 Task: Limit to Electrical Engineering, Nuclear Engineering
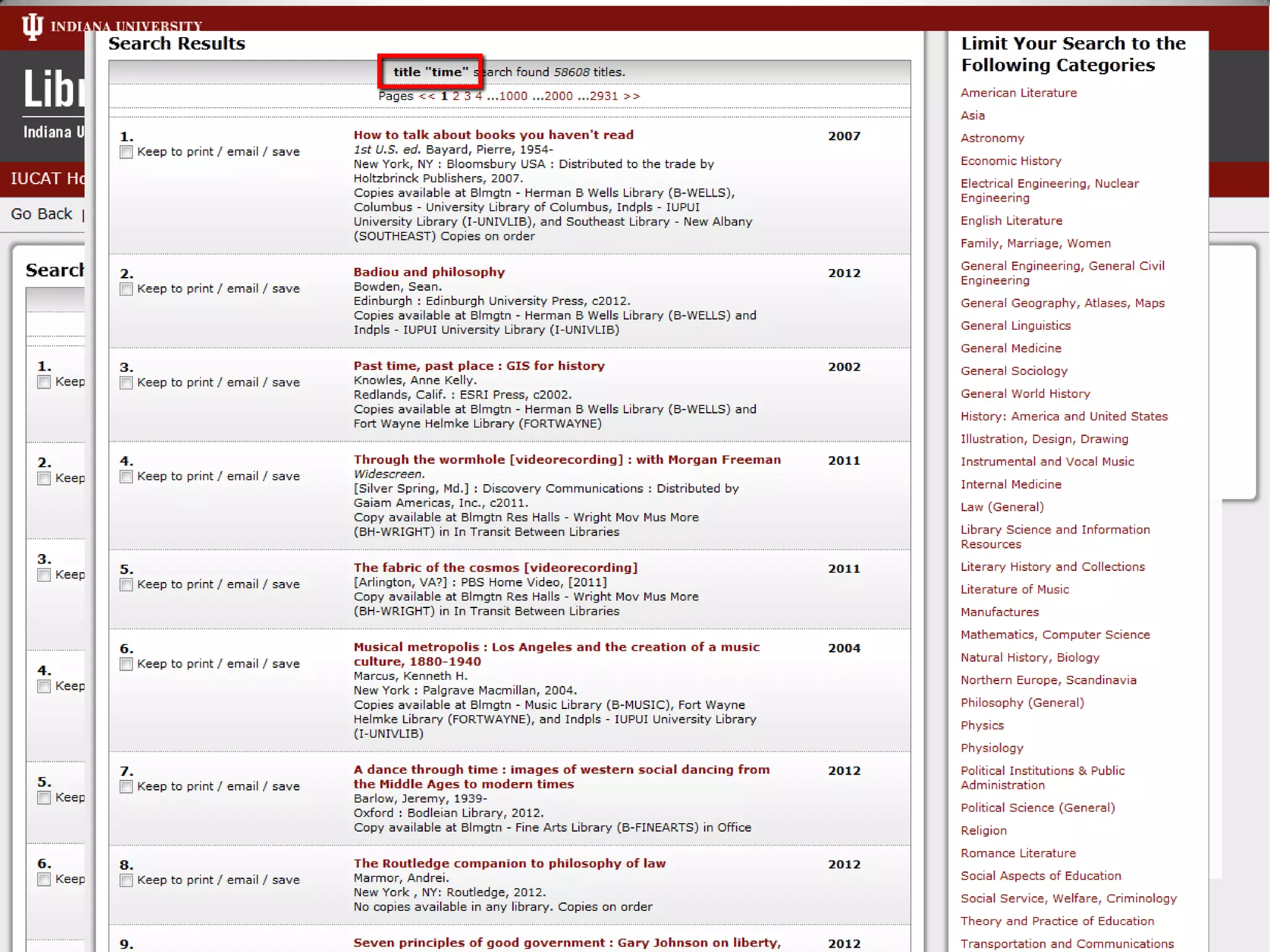click(x=1050, y=191)
